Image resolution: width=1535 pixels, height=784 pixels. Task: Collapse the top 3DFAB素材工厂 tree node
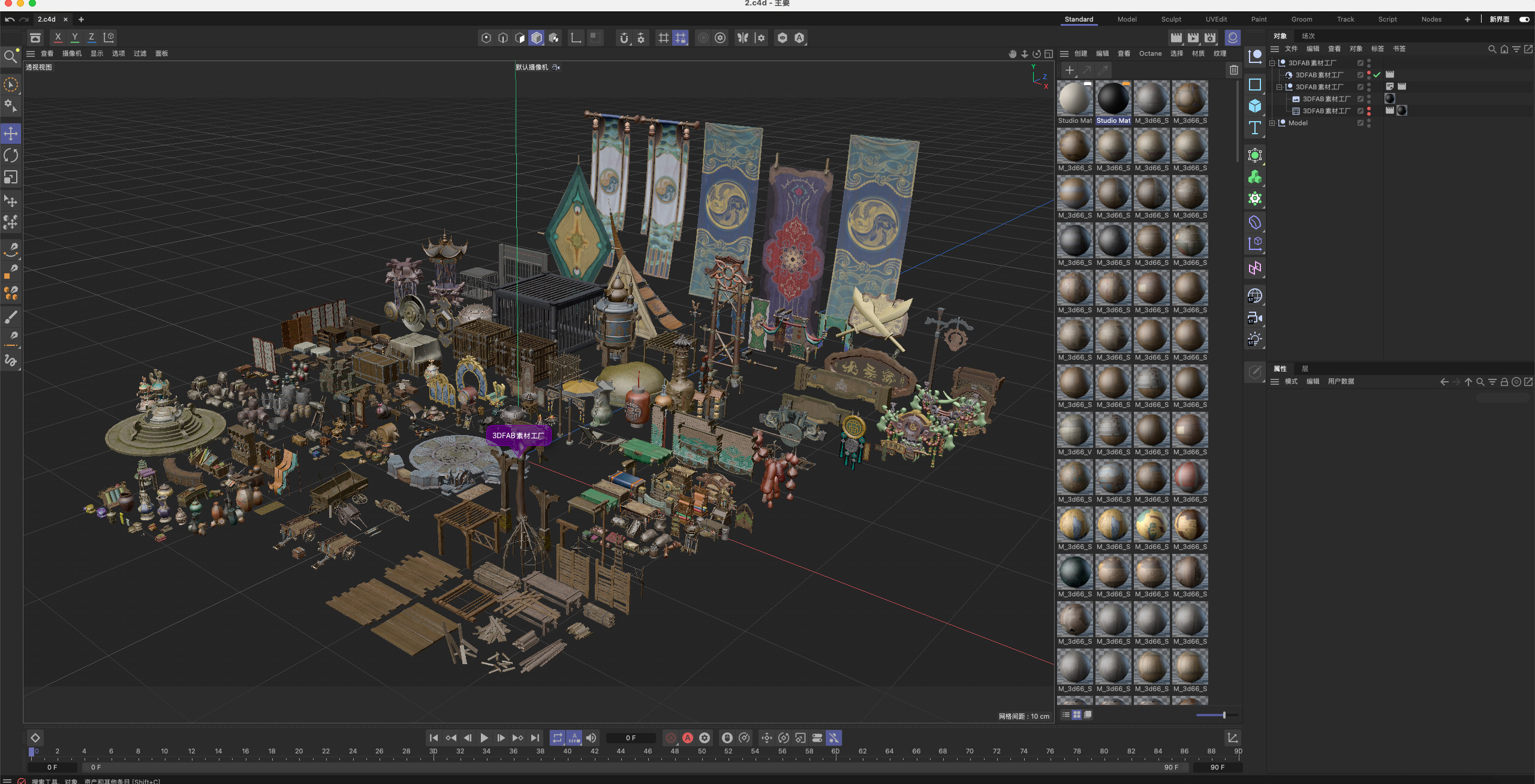(1272, 63)
